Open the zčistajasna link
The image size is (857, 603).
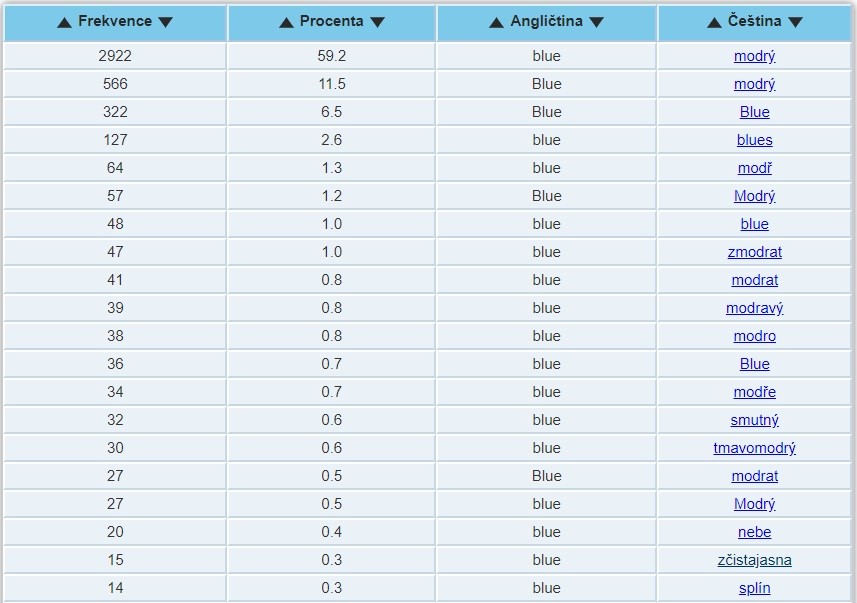pyautogui.click(x=754, y=560)
